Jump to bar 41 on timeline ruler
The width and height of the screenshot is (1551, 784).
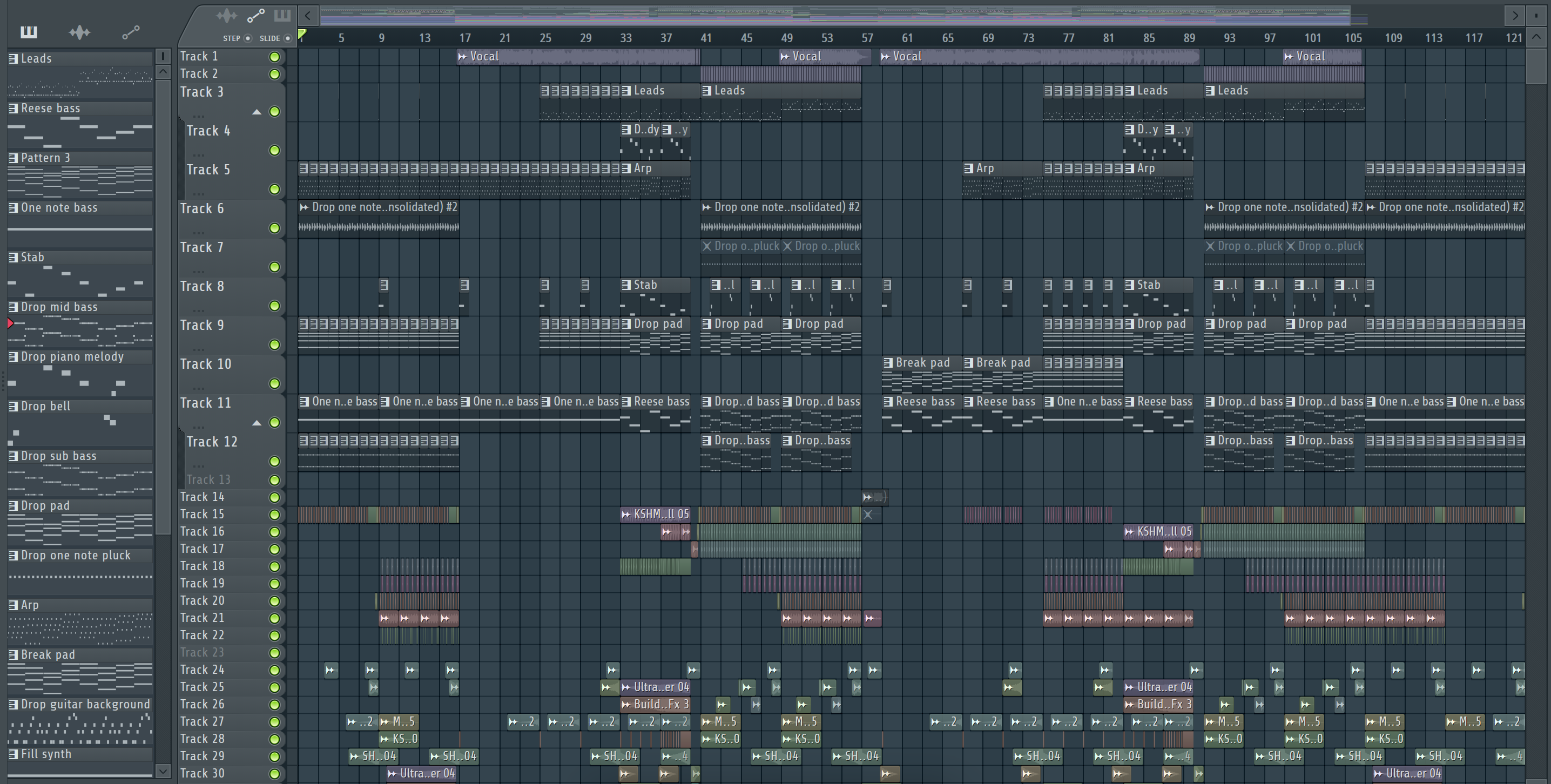click(706, 38)
